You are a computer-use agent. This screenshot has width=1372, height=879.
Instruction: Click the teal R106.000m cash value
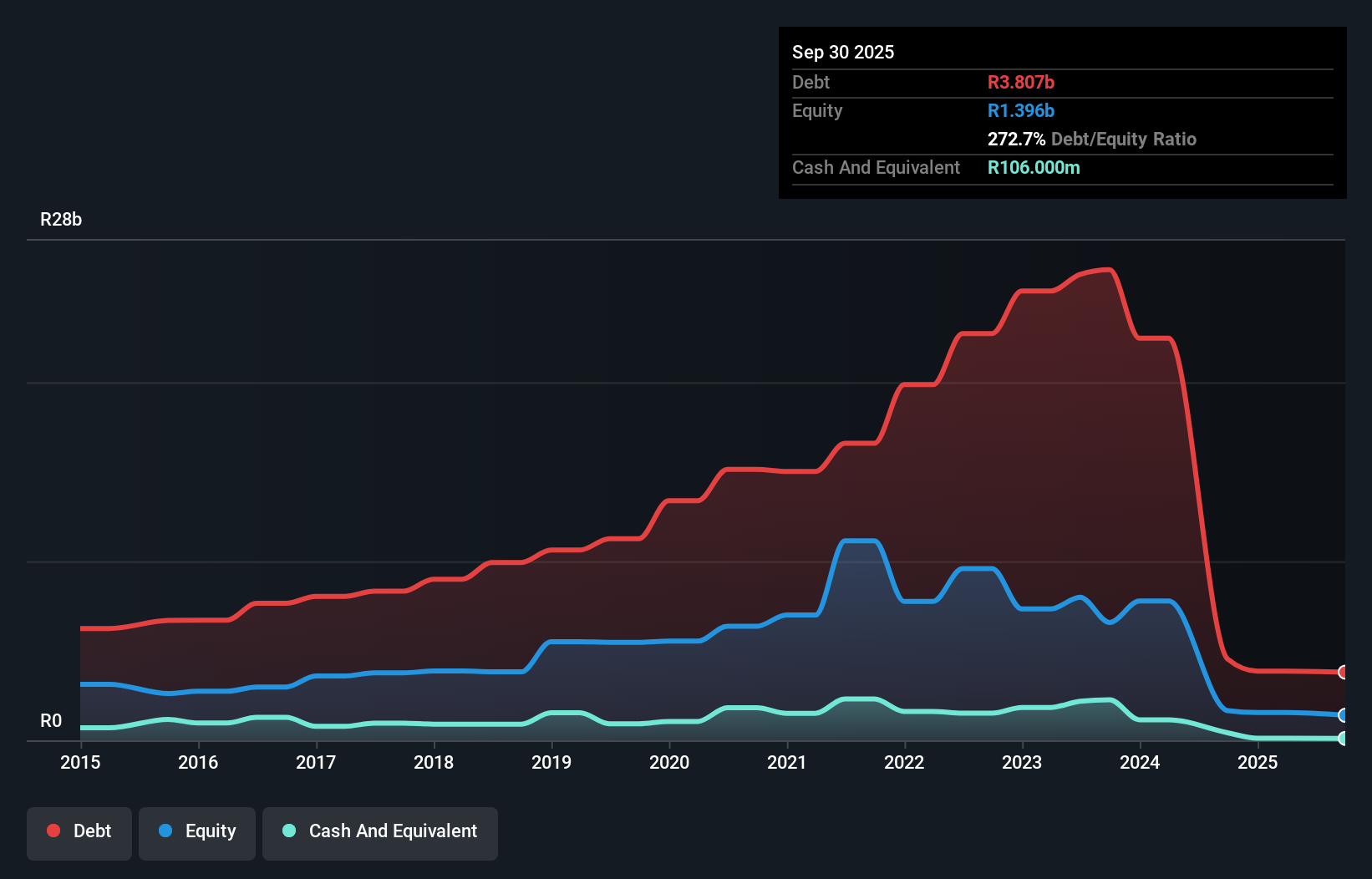click(1034, 167)
